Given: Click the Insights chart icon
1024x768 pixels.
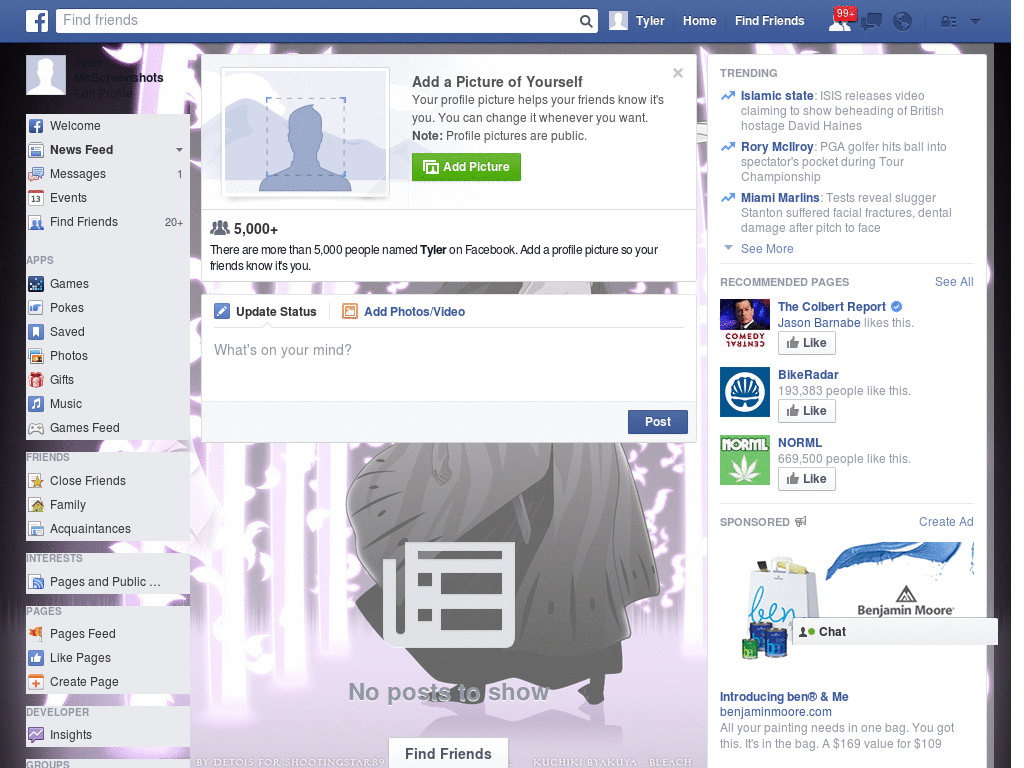Looking at the screenshot, I should 36,735.
